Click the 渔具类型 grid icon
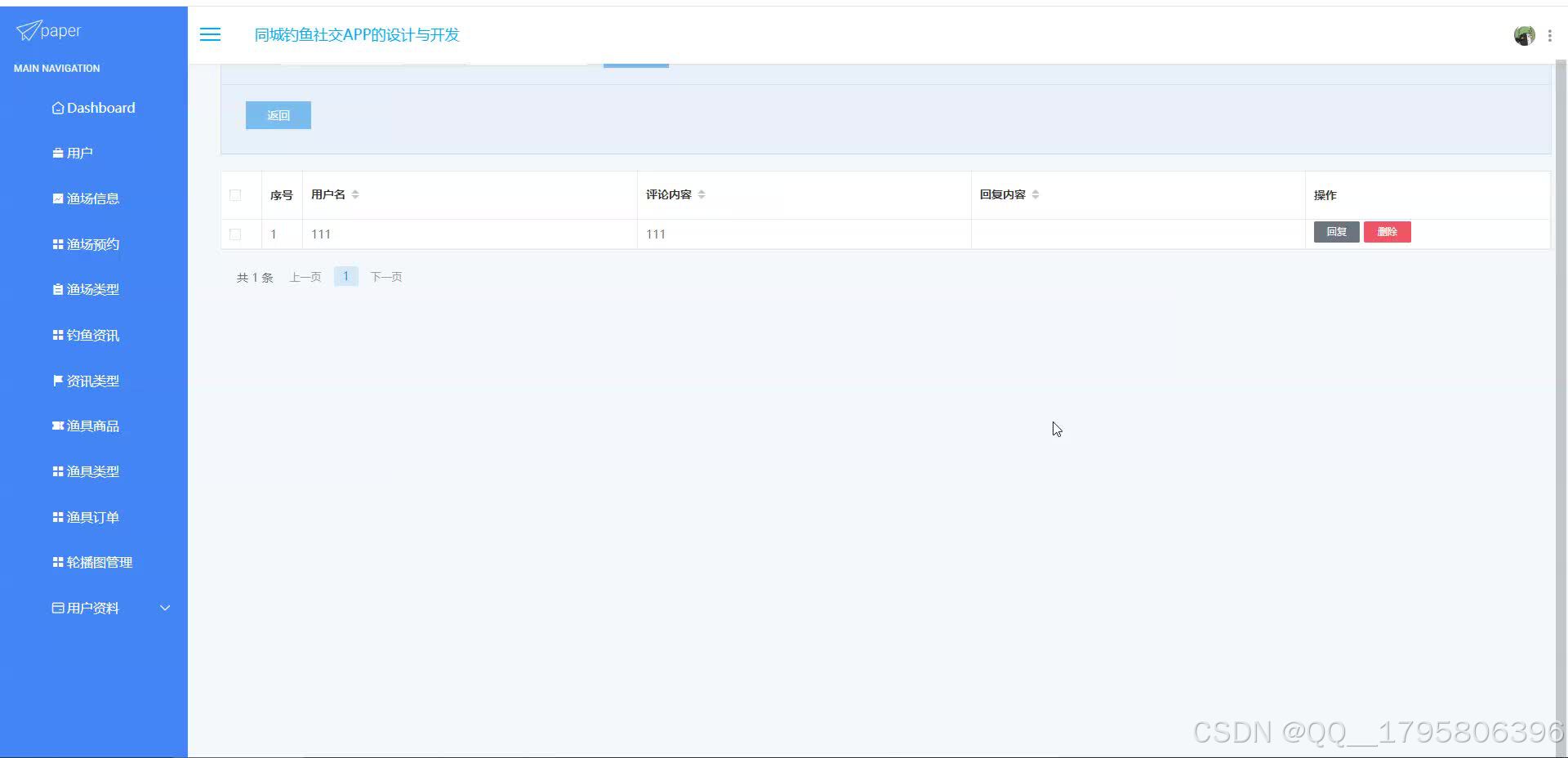This screenshot has width=1568, height=758. (x=58, y=471)
